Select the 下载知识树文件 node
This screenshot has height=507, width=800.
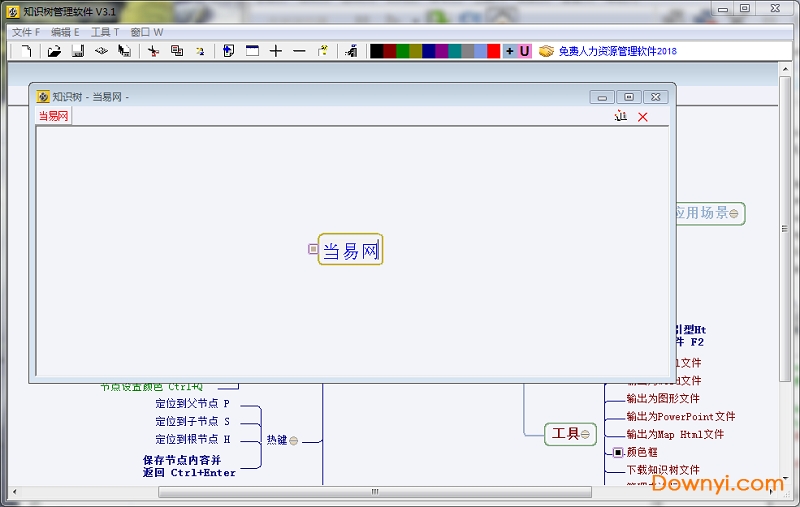click(663, 470)
